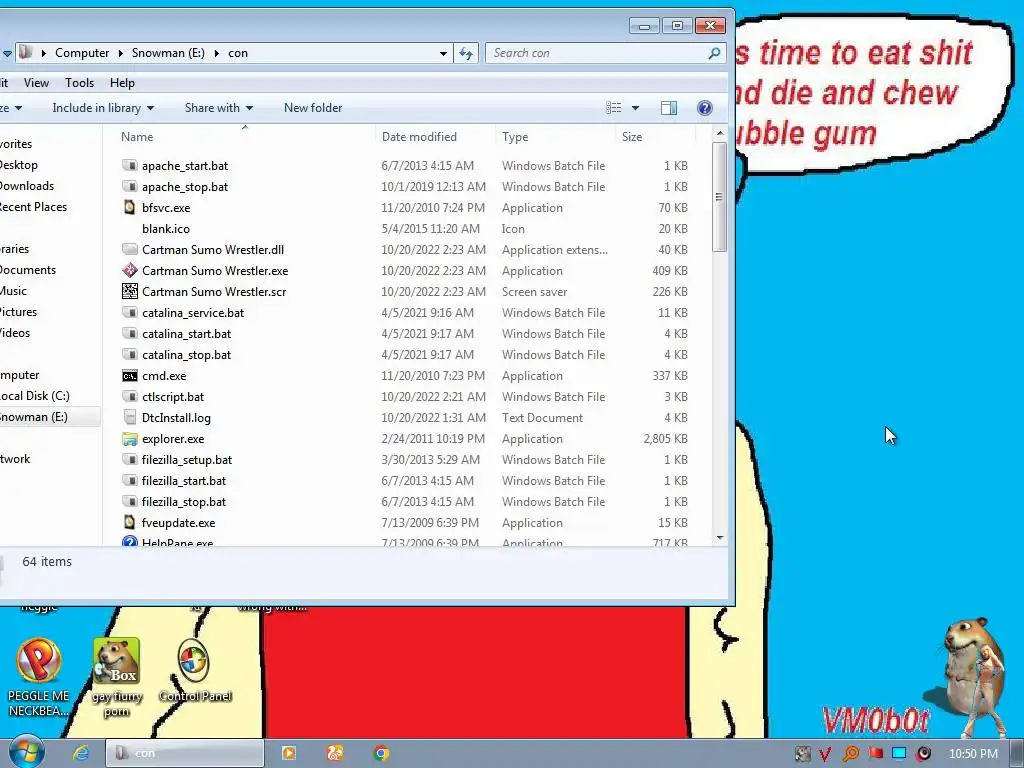Click the red V tray icon
1024x768 pixels.
point(825,754)
